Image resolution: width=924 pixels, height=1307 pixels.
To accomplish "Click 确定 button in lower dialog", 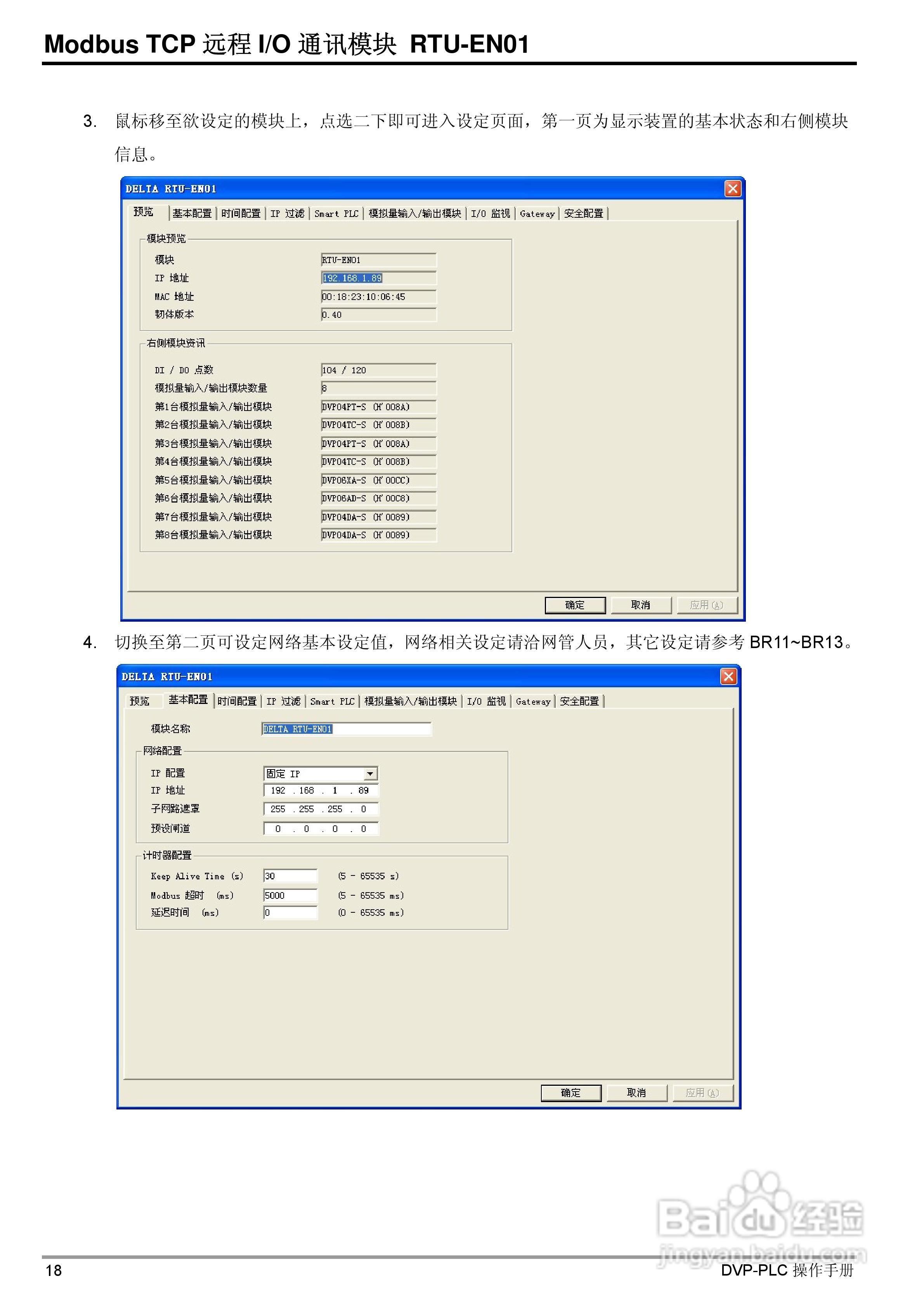I will pos(570,1092).
